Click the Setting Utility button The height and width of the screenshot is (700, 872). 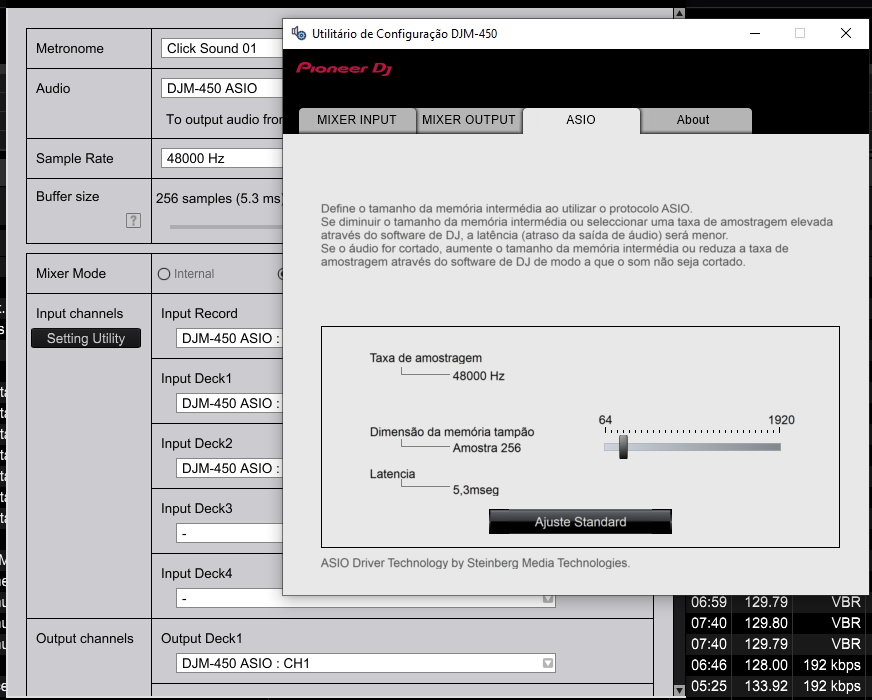(x=86, y=338)
